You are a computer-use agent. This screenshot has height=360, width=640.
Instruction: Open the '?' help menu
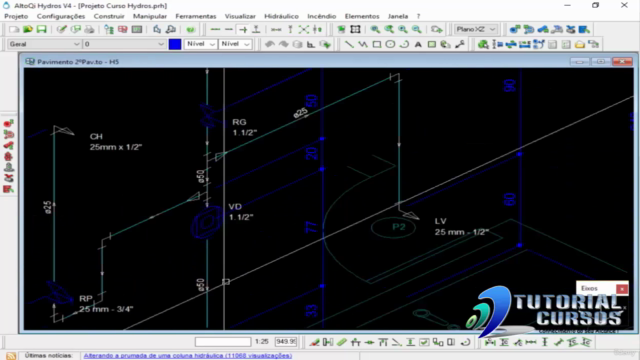(x=418, y=16)
